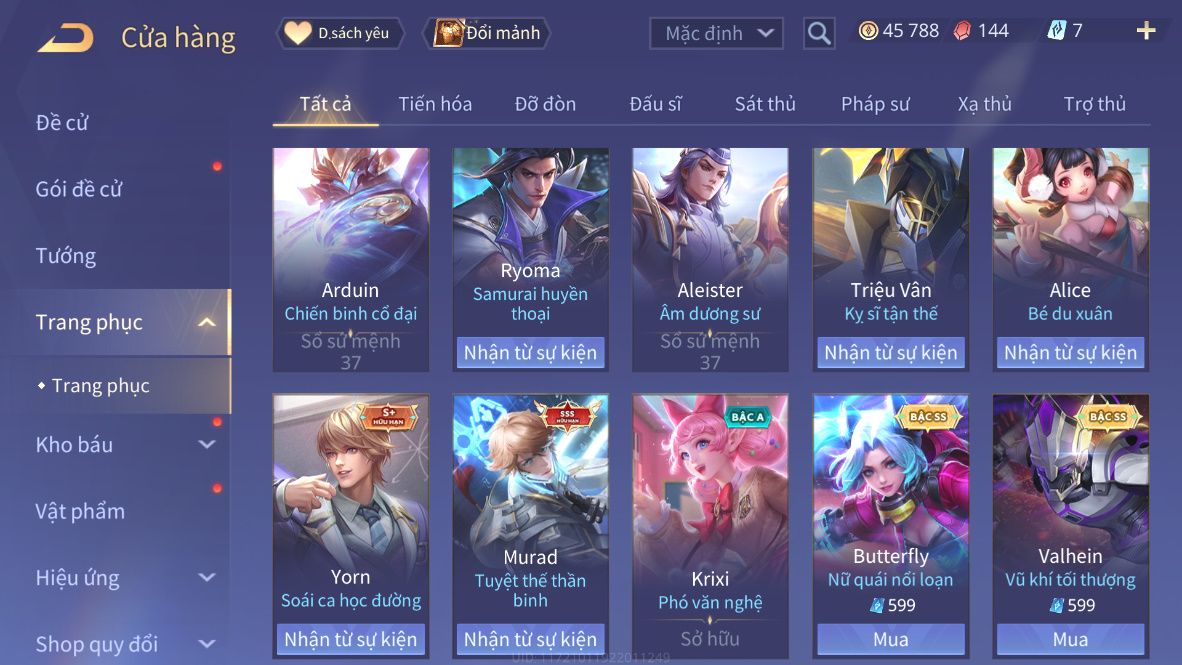Open the search magnifier icon
This screenshot has width=1182, height=665.
(x=819, y=33)
